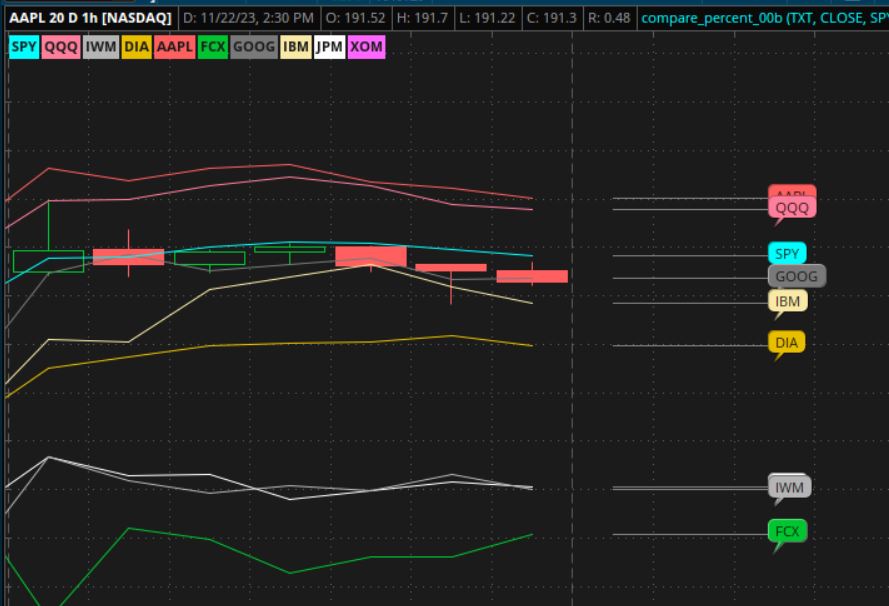889x606 pixels.
Task: Click the high price H: 191.7
Action: pyautogui.click(x=422, y=18)
